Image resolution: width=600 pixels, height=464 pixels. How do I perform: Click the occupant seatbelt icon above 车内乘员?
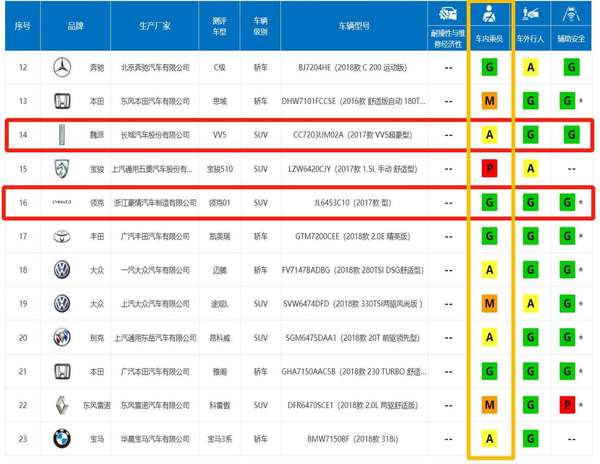click(x=489, y=13)
